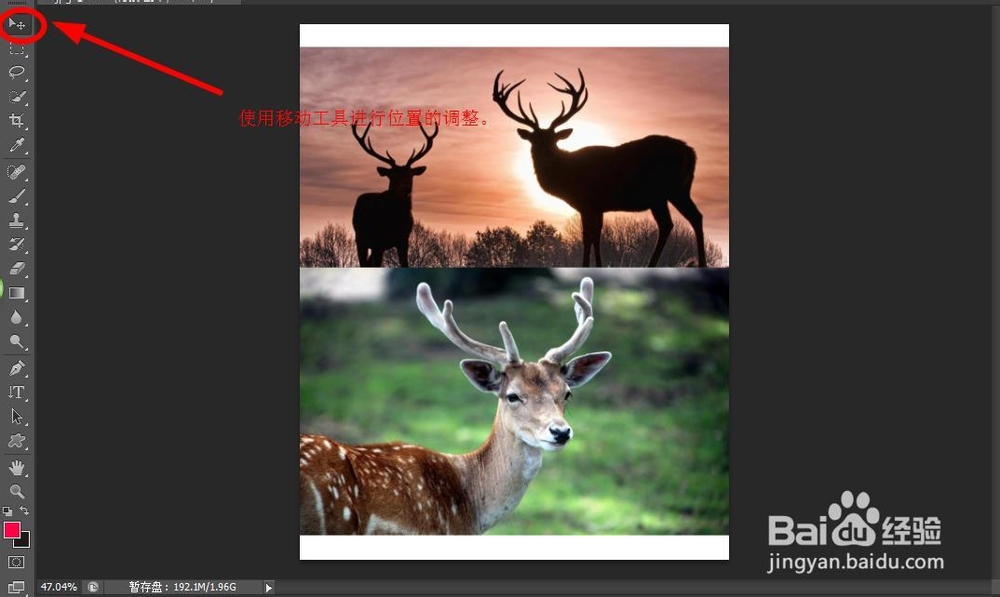Click the status bar preview icon beside zoom
Image resolution: width=1000 pixels, height=597 pixels.
click(x=93, y=587)
